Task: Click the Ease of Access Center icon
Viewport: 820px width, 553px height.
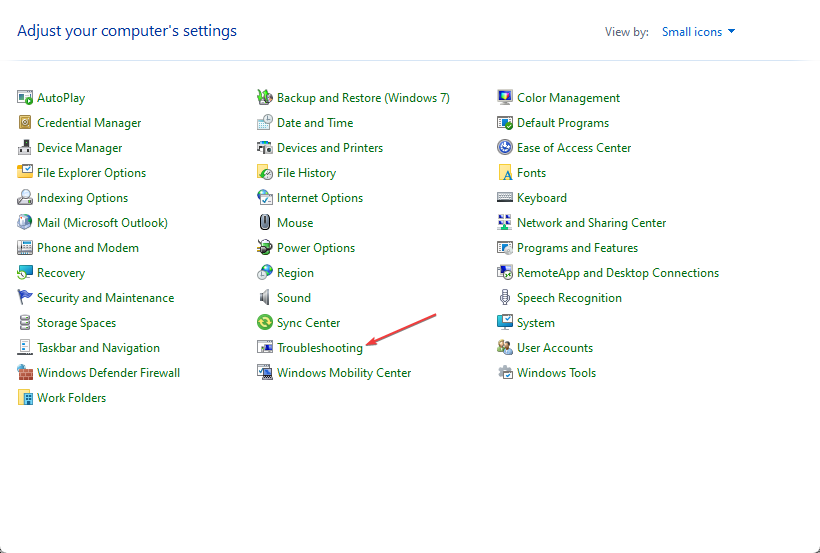Action: (505, 148)
